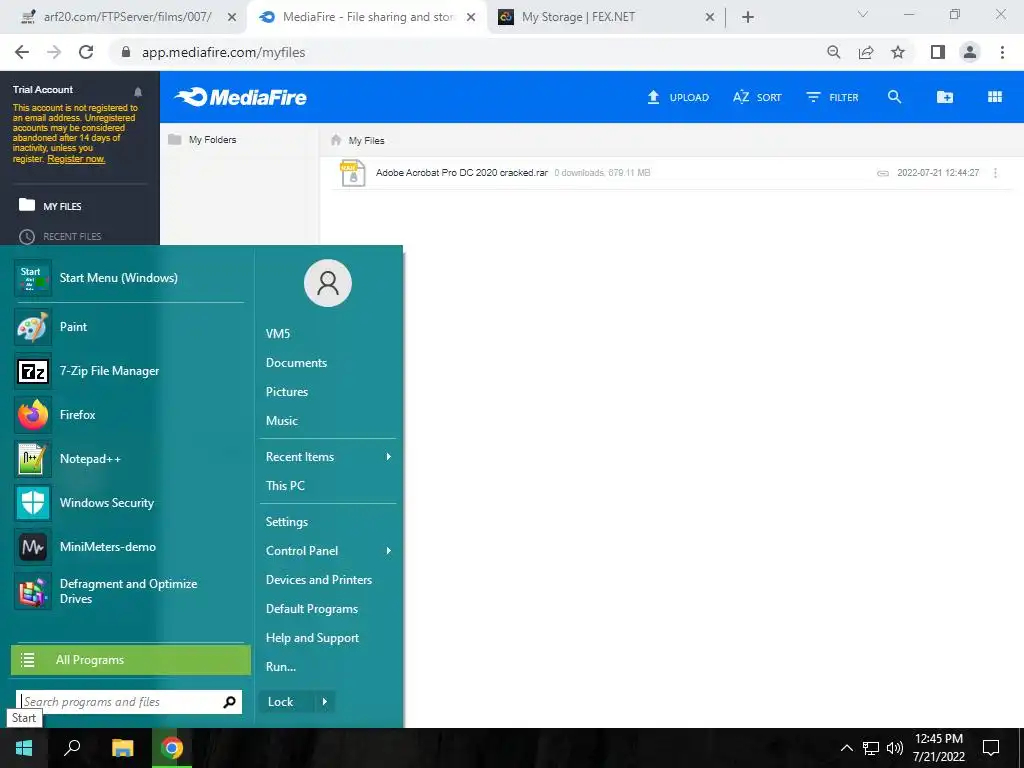Select RECENT FILES in MediaFire sidebar
This screenshot has height=768, width=1024.
point(60,236)
